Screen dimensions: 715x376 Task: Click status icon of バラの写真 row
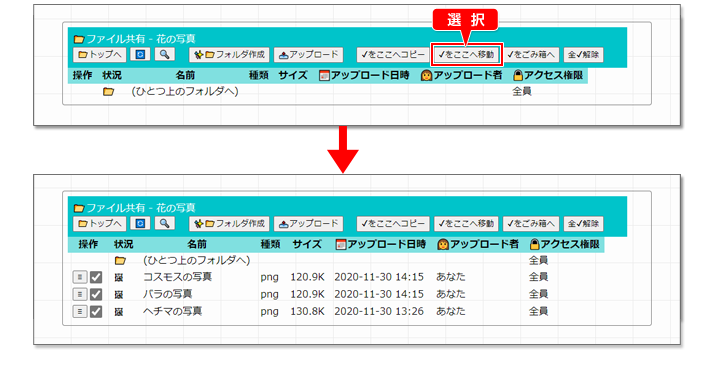click(x=119, y=295)
